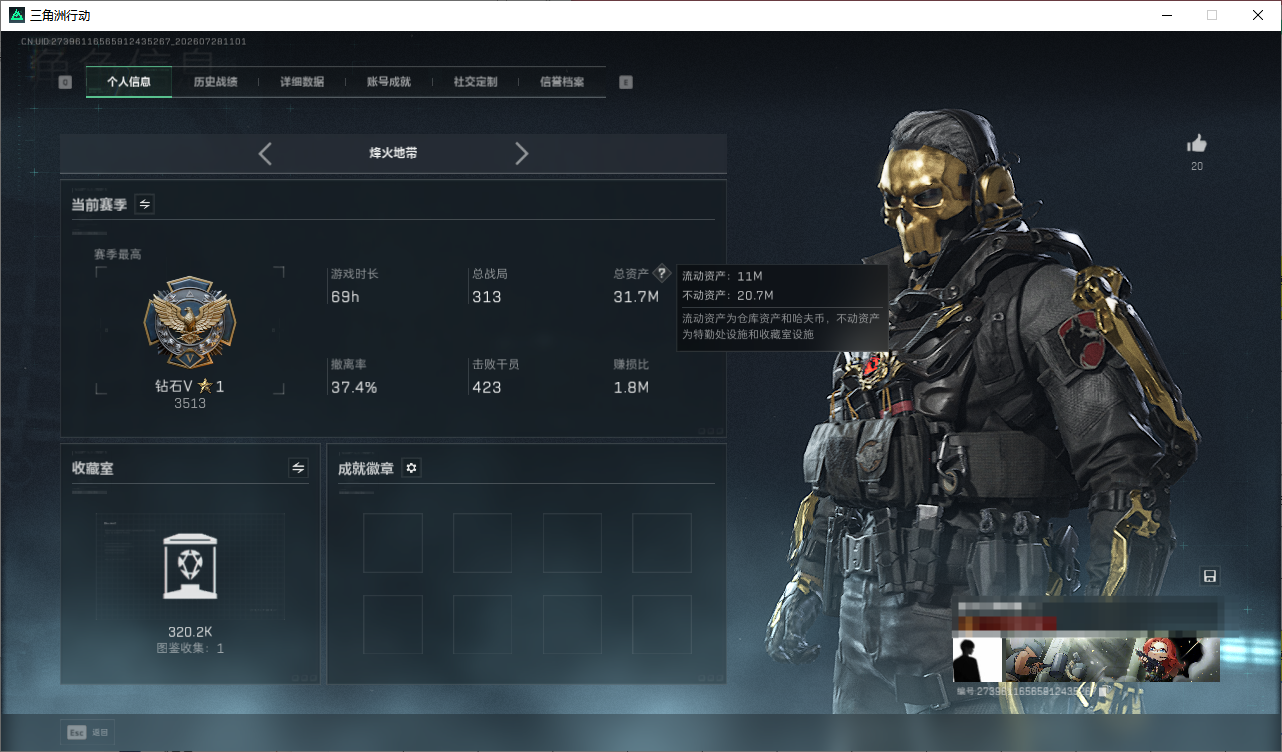Click the 击败干员 label
This screenshot has width=1282, height=752.
coord(496,364)
